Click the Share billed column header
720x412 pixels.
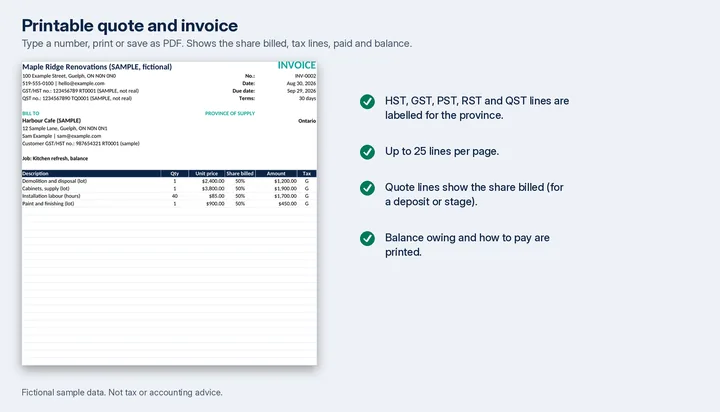(x=240, y=174)
